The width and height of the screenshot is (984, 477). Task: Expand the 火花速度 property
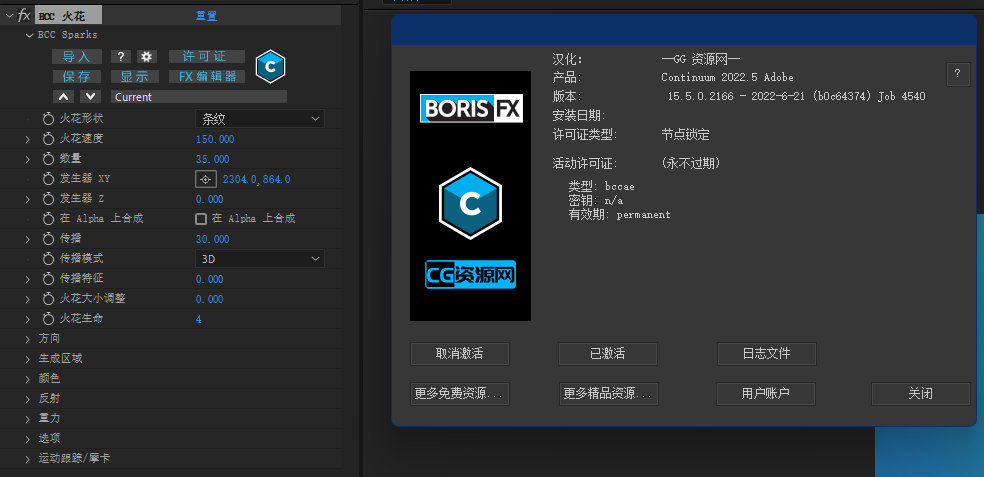coord(28,139)
